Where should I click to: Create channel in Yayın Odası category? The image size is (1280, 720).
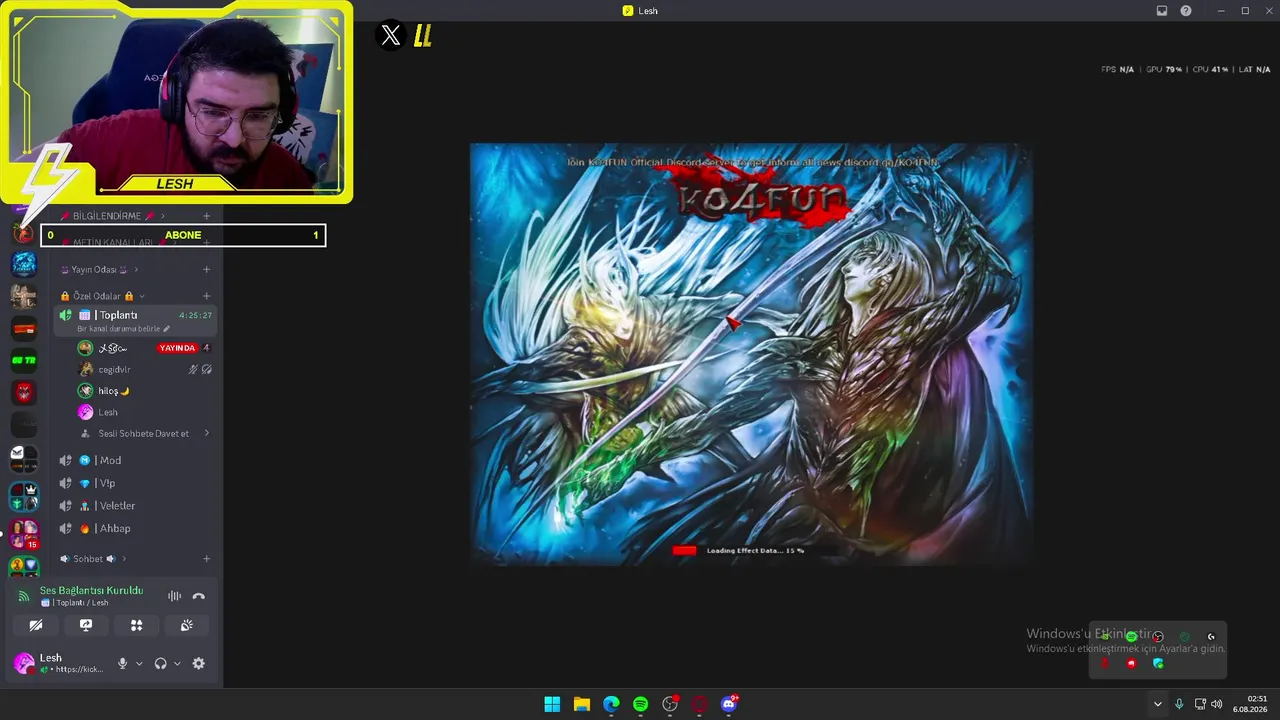pos(206,269)
